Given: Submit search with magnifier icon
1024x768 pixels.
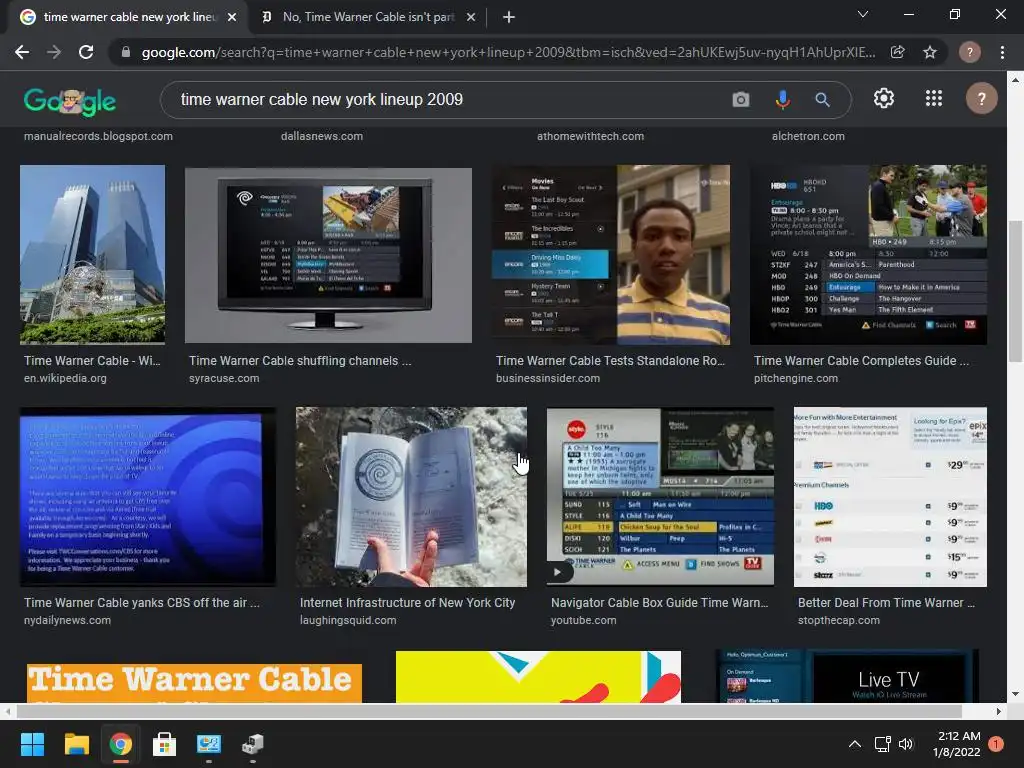Looking at the screenshot, I should [823, 99].
